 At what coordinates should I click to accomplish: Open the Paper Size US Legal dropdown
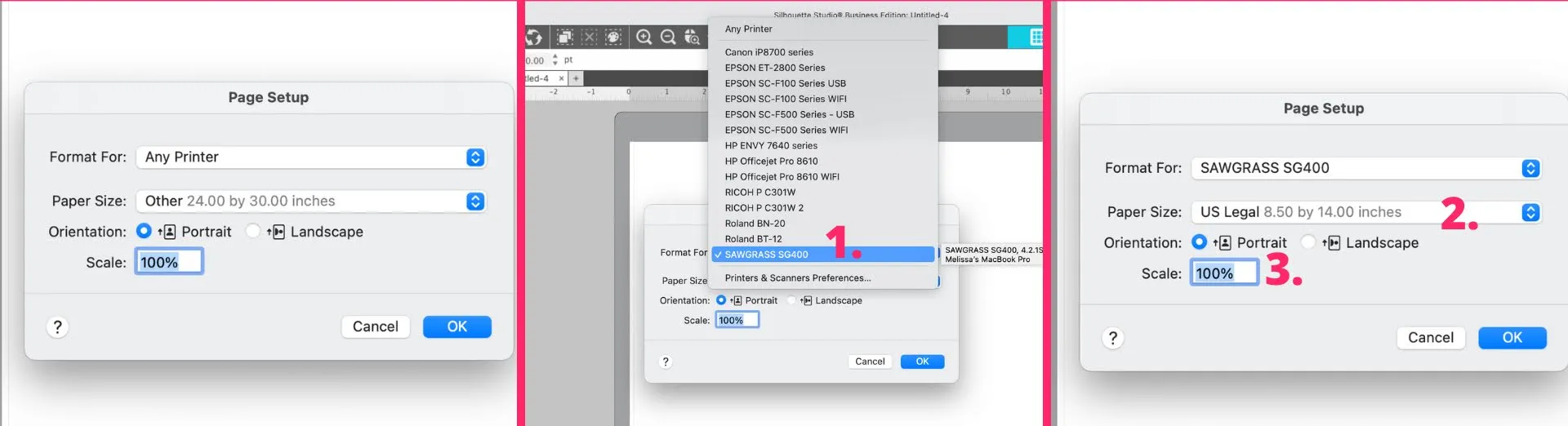click(1366, 212)
